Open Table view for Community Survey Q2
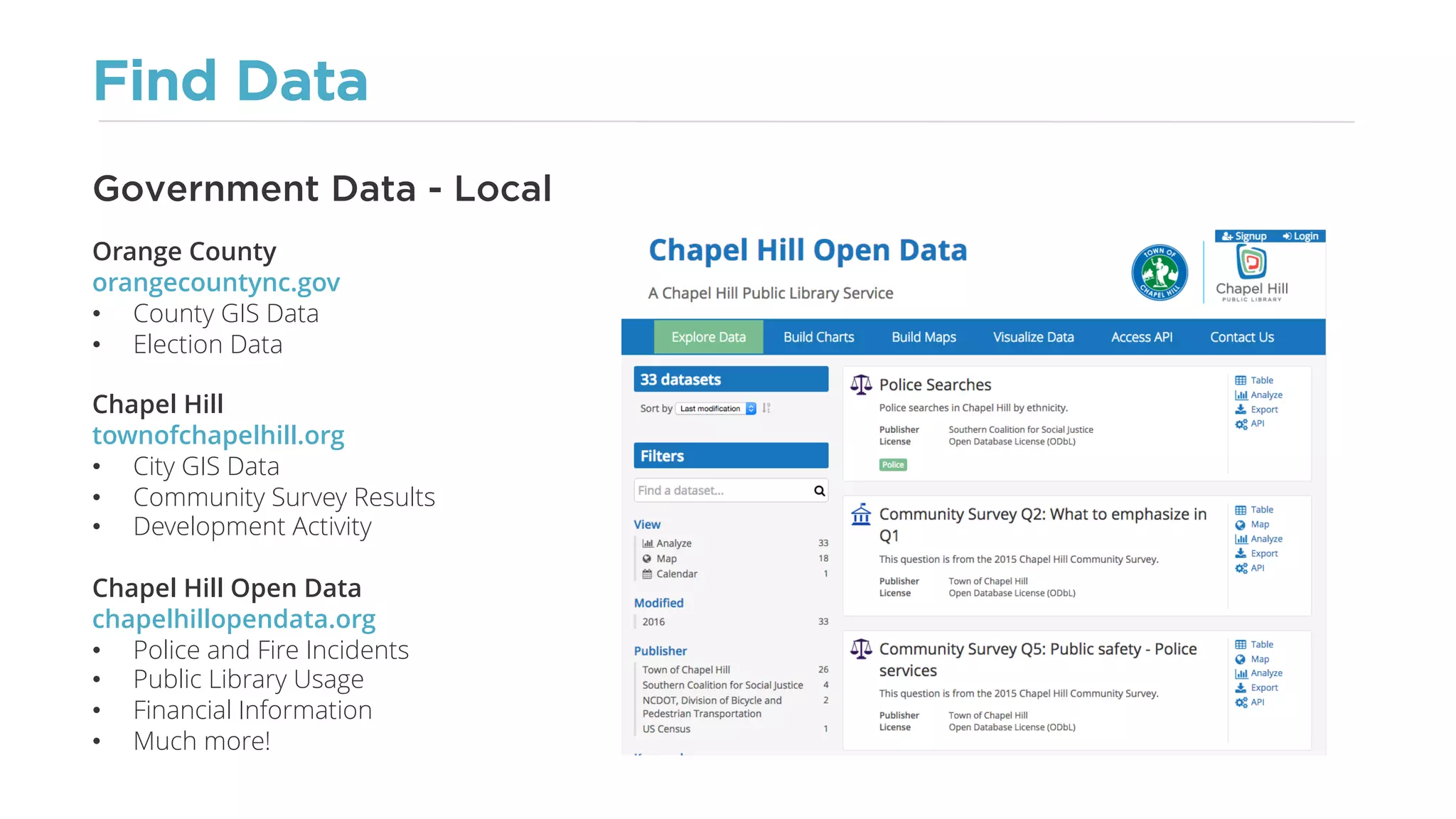 point(1254,510)
